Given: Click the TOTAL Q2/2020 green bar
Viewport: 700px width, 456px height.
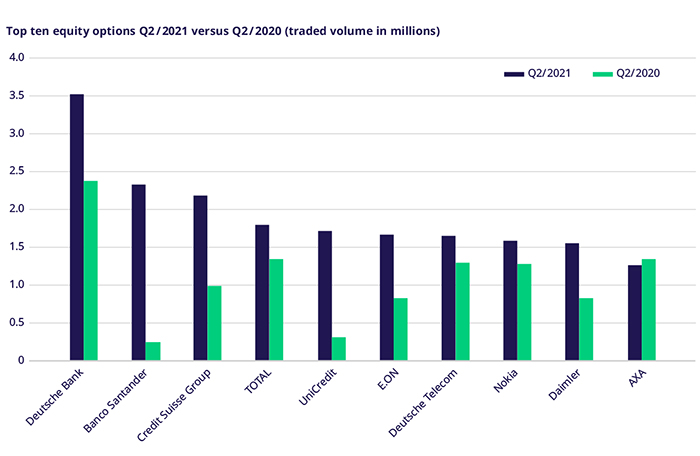Looking at the screenshot, I should tap(276, 309).
